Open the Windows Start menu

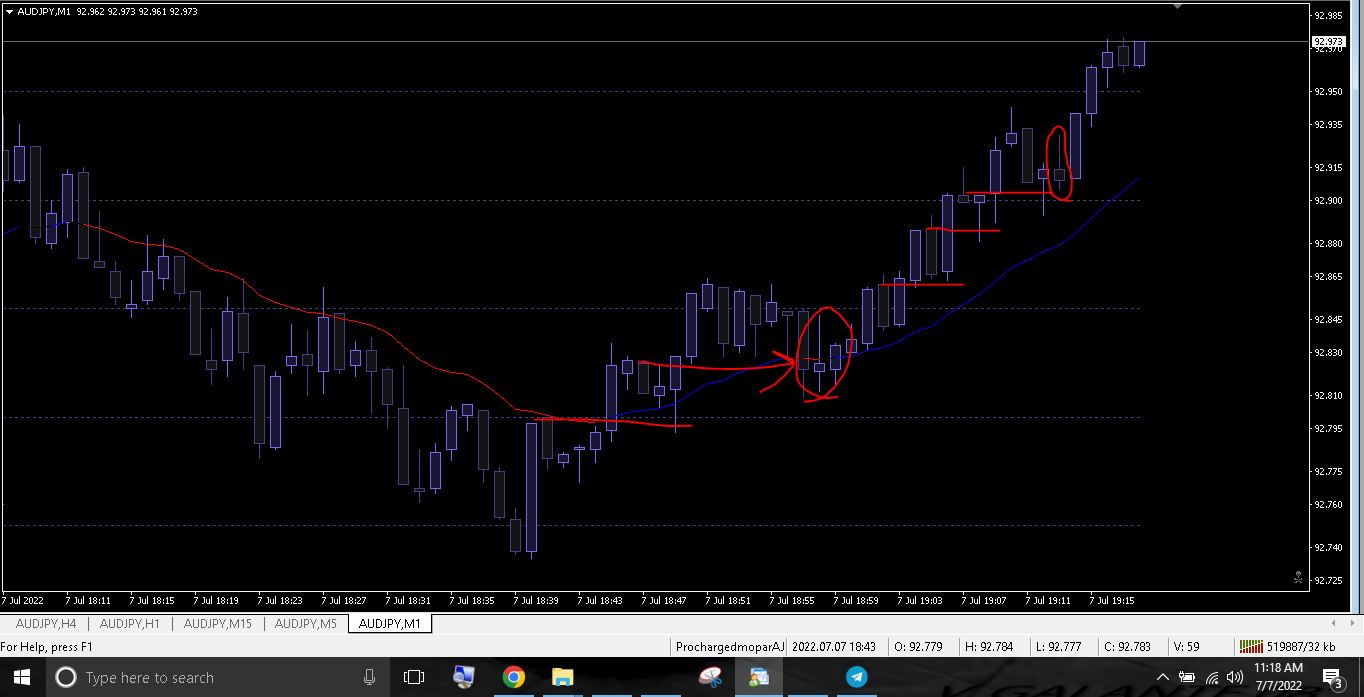coord(22,677)
